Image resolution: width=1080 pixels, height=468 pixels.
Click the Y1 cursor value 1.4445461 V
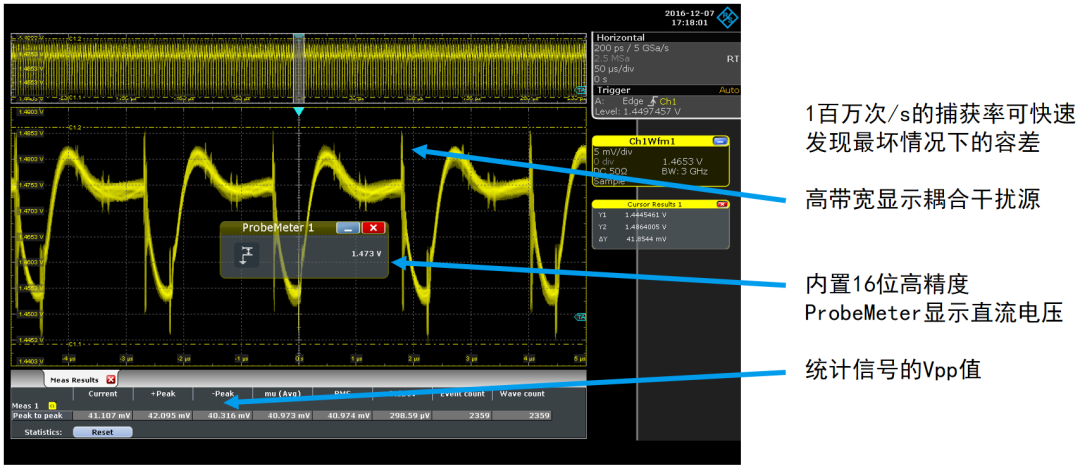pos(646,214)
